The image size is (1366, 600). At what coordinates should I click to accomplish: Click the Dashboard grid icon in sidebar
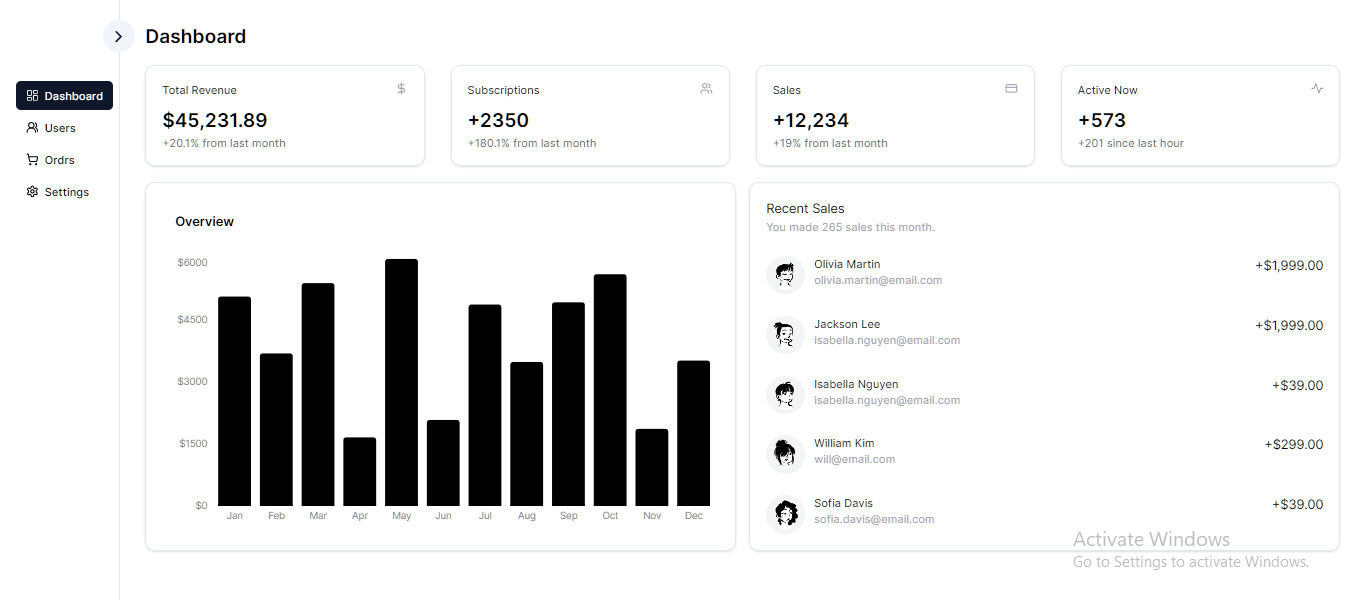coord(32,96)
